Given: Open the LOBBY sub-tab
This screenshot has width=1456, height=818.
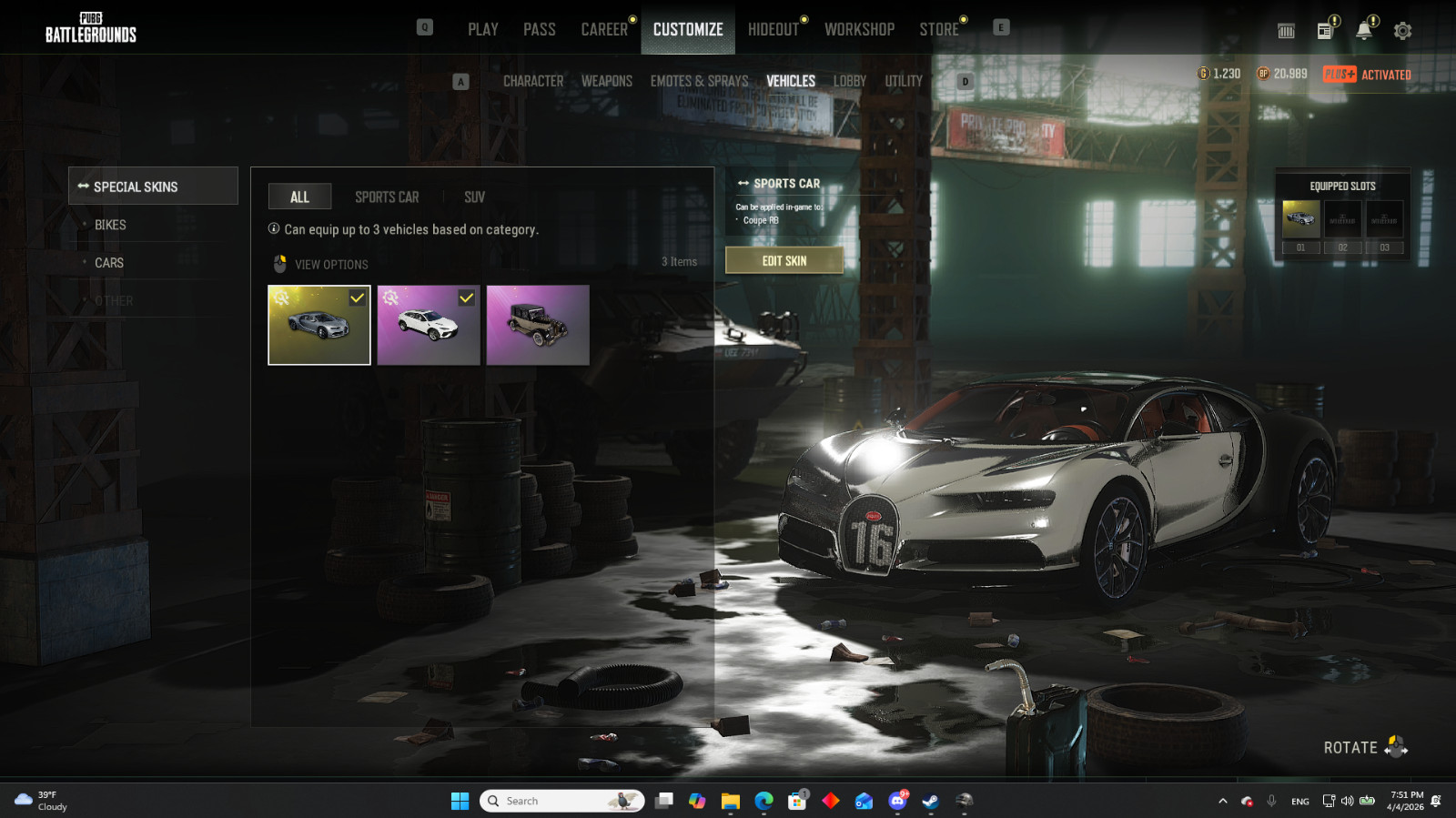Looking at the screenshot, I should (x=849, y=81).
